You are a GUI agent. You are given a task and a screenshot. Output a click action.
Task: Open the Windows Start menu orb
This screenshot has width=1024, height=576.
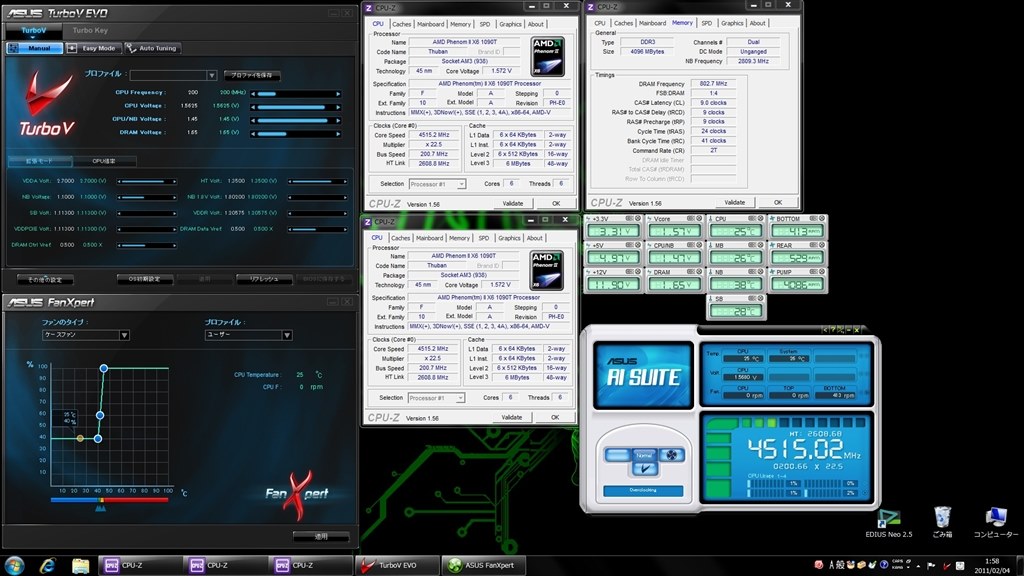(14, 565)
